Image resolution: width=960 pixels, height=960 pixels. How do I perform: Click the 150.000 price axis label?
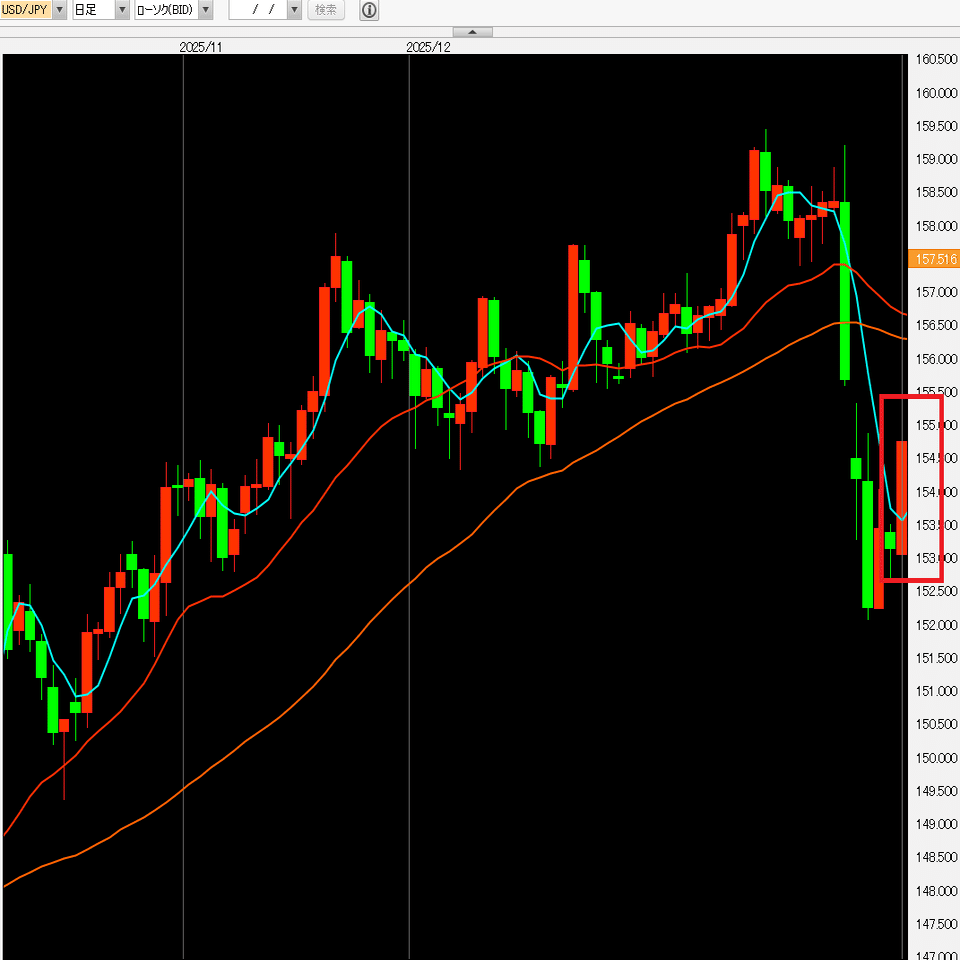[x=936, y=758]
